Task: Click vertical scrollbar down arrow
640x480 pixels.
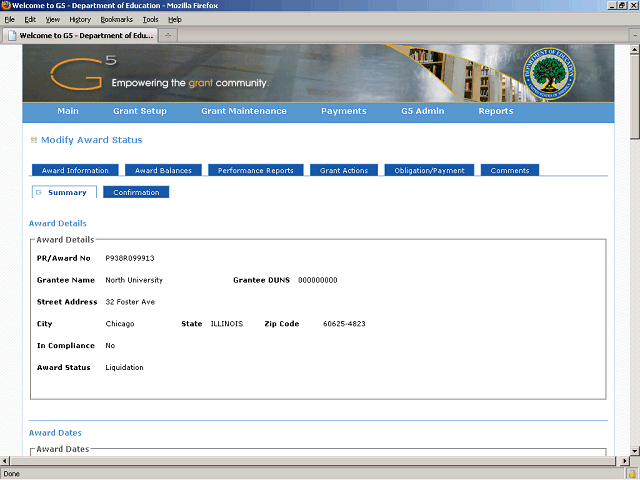Action: click(634, 451)
